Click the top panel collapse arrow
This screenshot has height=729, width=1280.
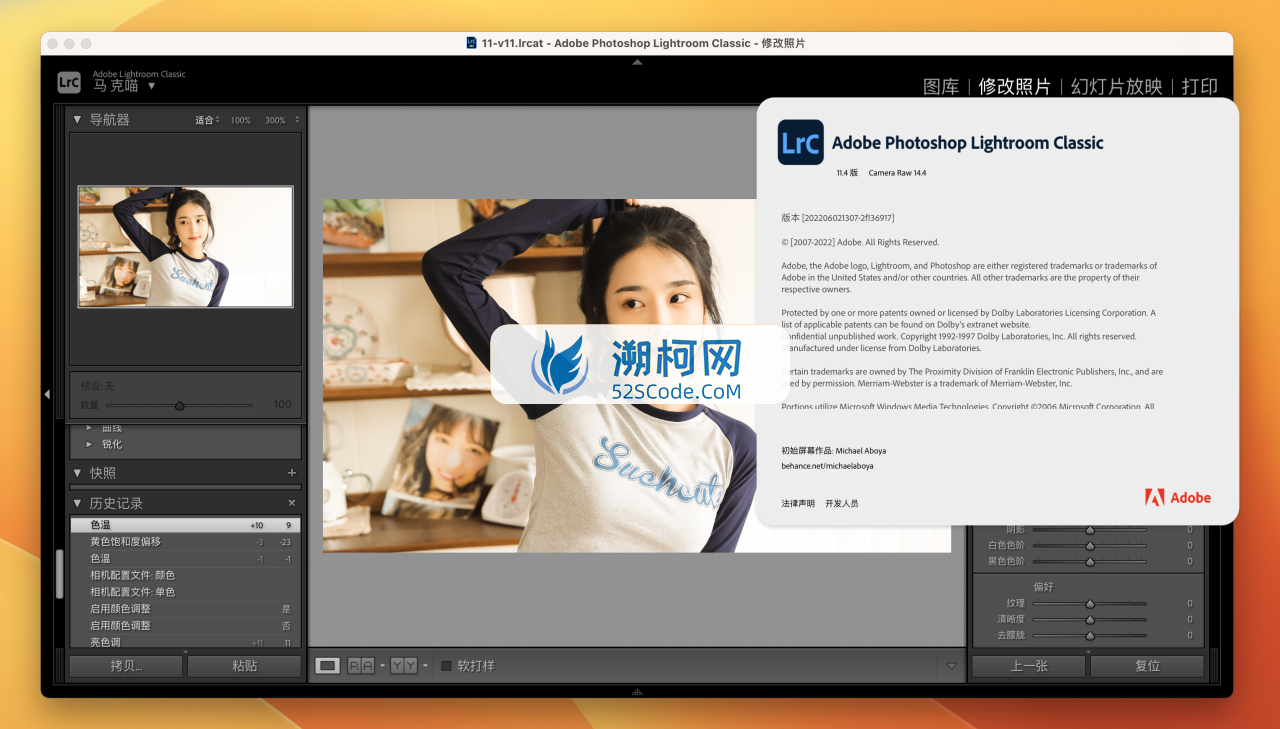point(637,62)
